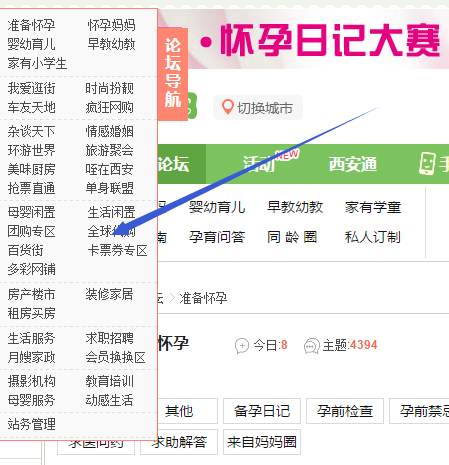Go to 母婴服务 section
This screenshot has height=465, width=449.
pyautogui.click(x=31, y=400)
